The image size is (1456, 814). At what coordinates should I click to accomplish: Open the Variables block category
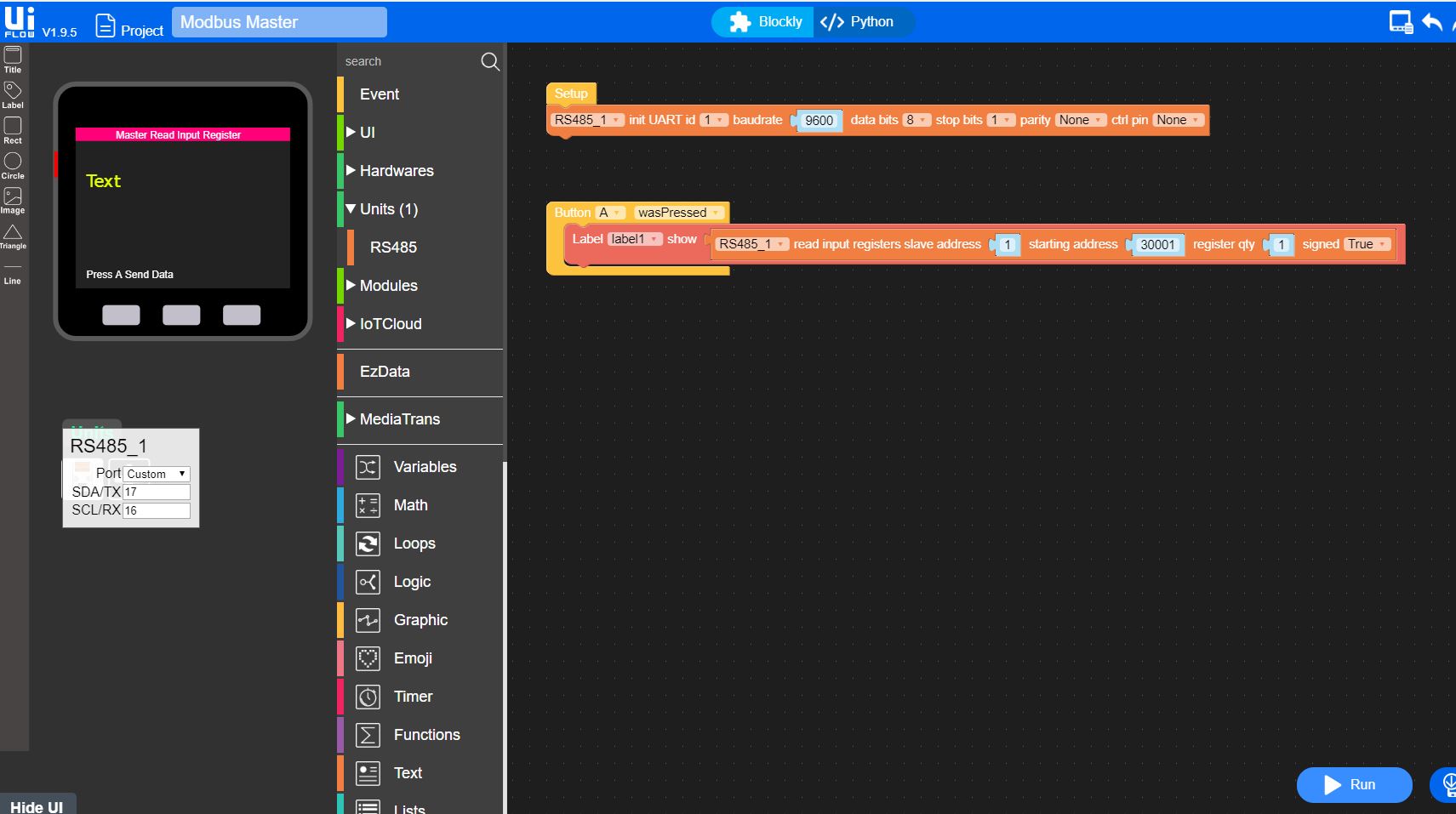coord(425,467)
